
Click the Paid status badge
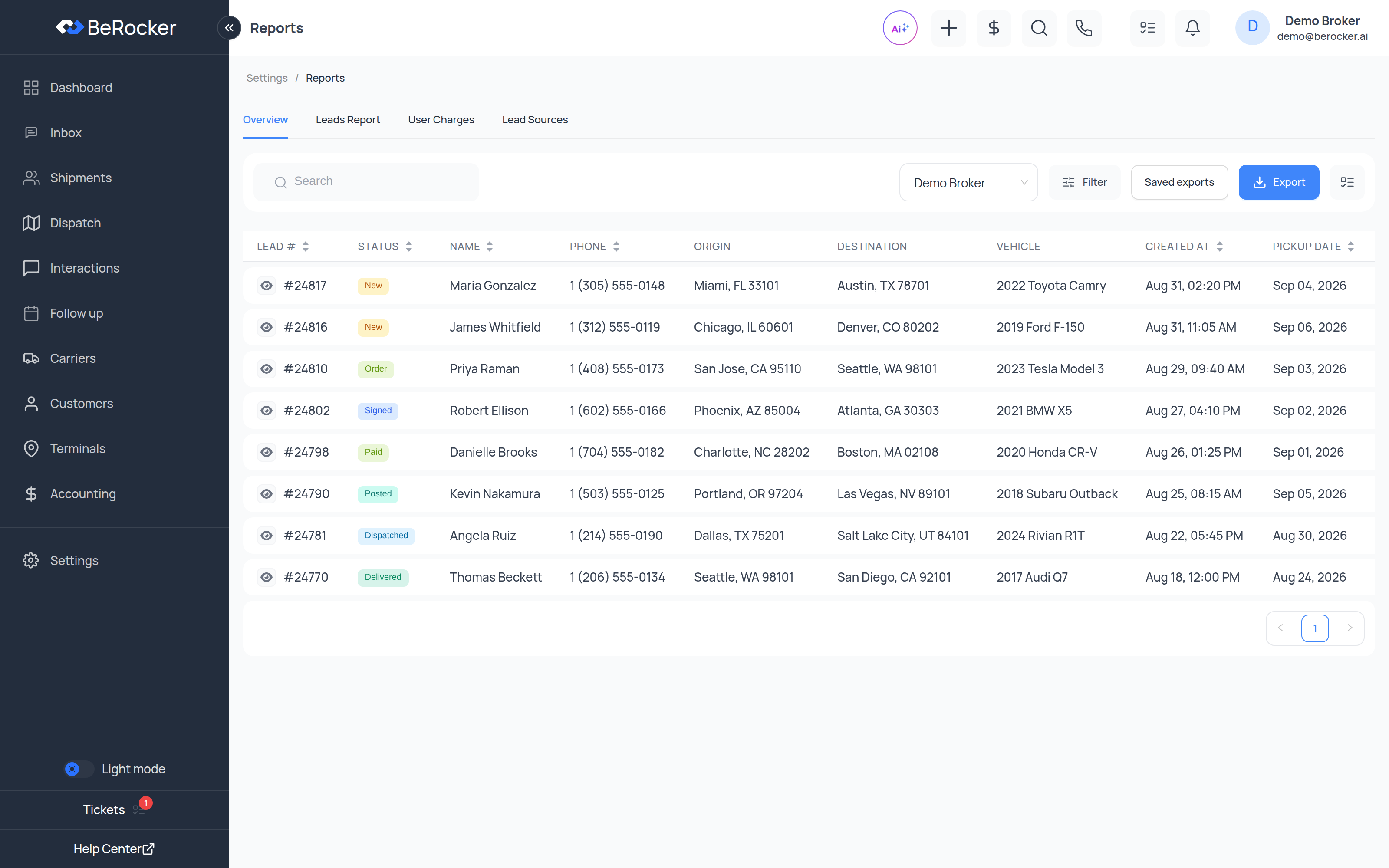[x=373, y=452]
